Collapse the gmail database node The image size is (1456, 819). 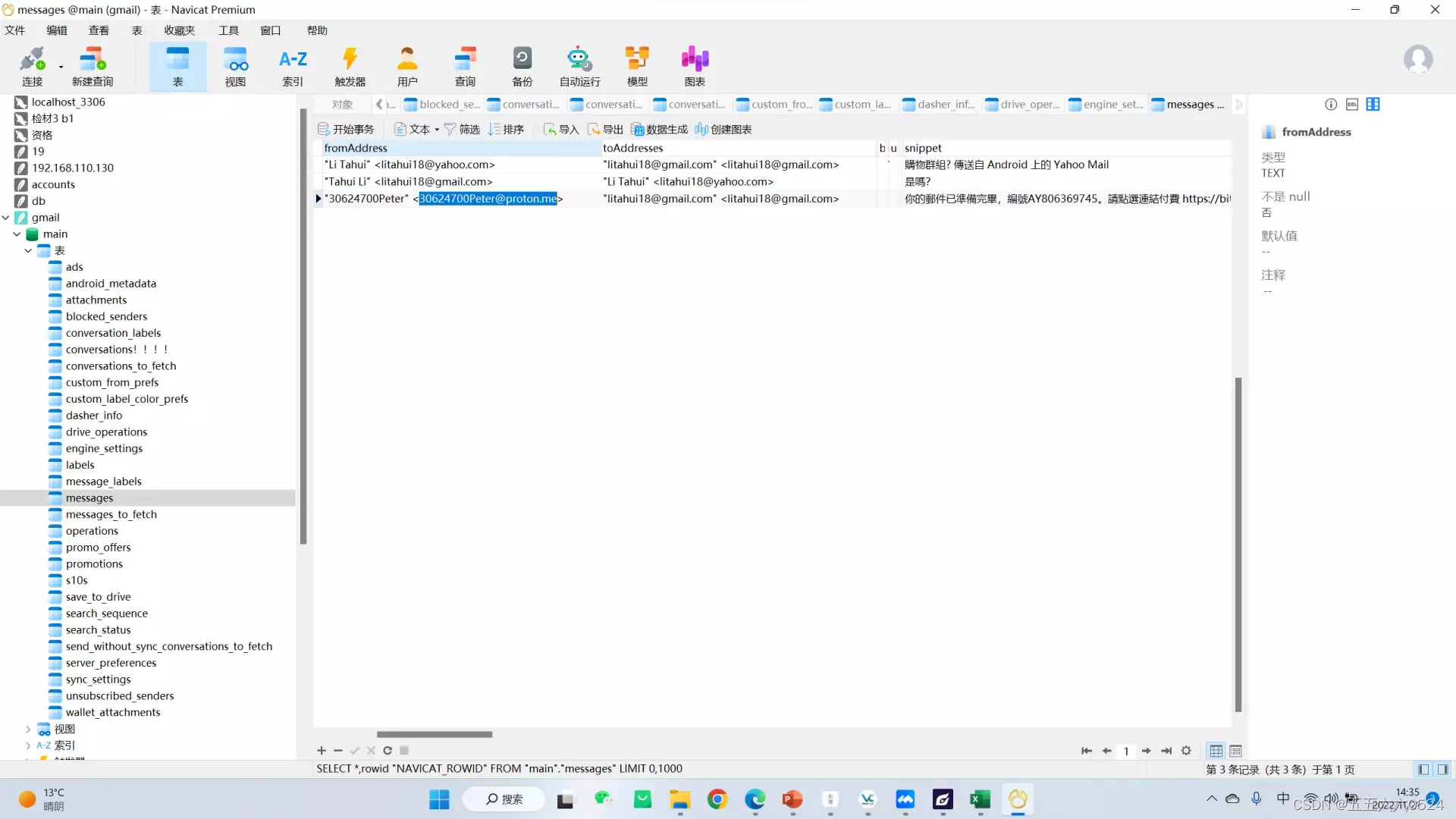coord(6,218)
